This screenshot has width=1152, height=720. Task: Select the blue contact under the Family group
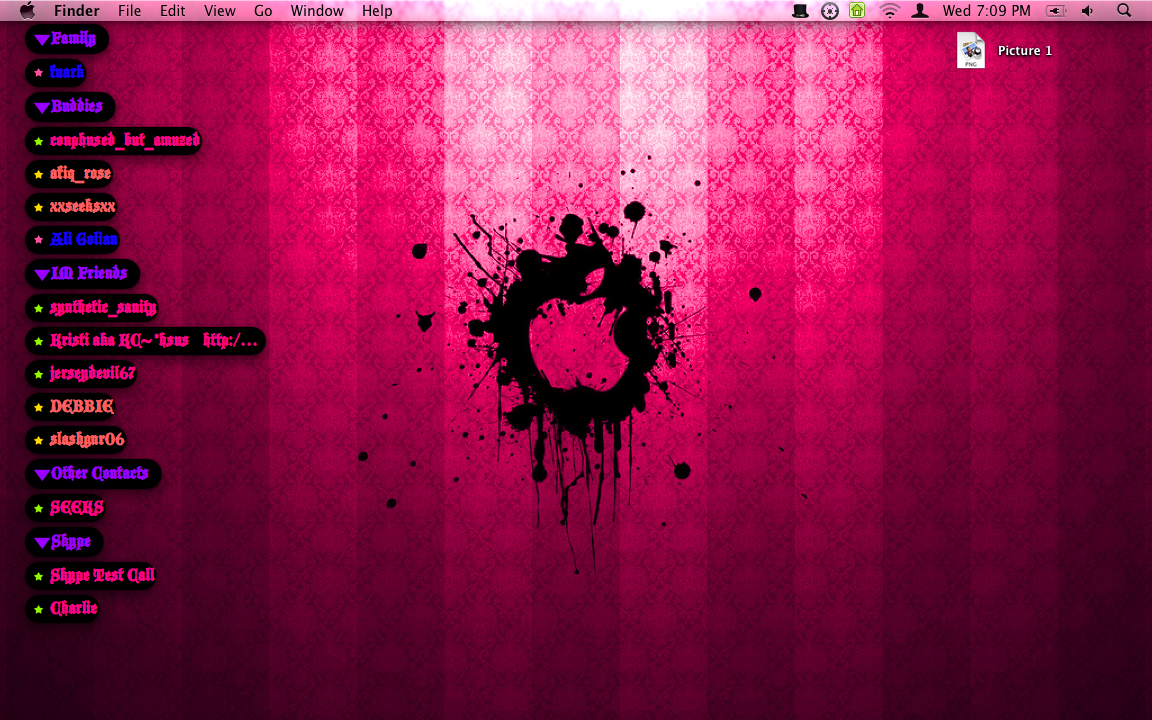tap(56, 72)
